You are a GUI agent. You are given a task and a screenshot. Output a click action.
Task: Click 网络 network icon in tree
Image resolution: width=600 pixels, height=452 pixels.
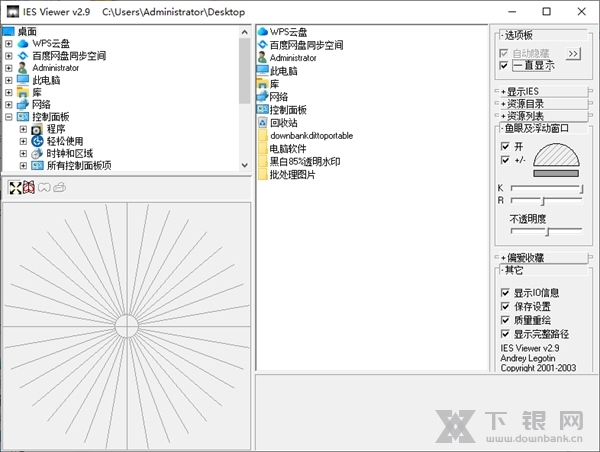click(x=23, y=104)
